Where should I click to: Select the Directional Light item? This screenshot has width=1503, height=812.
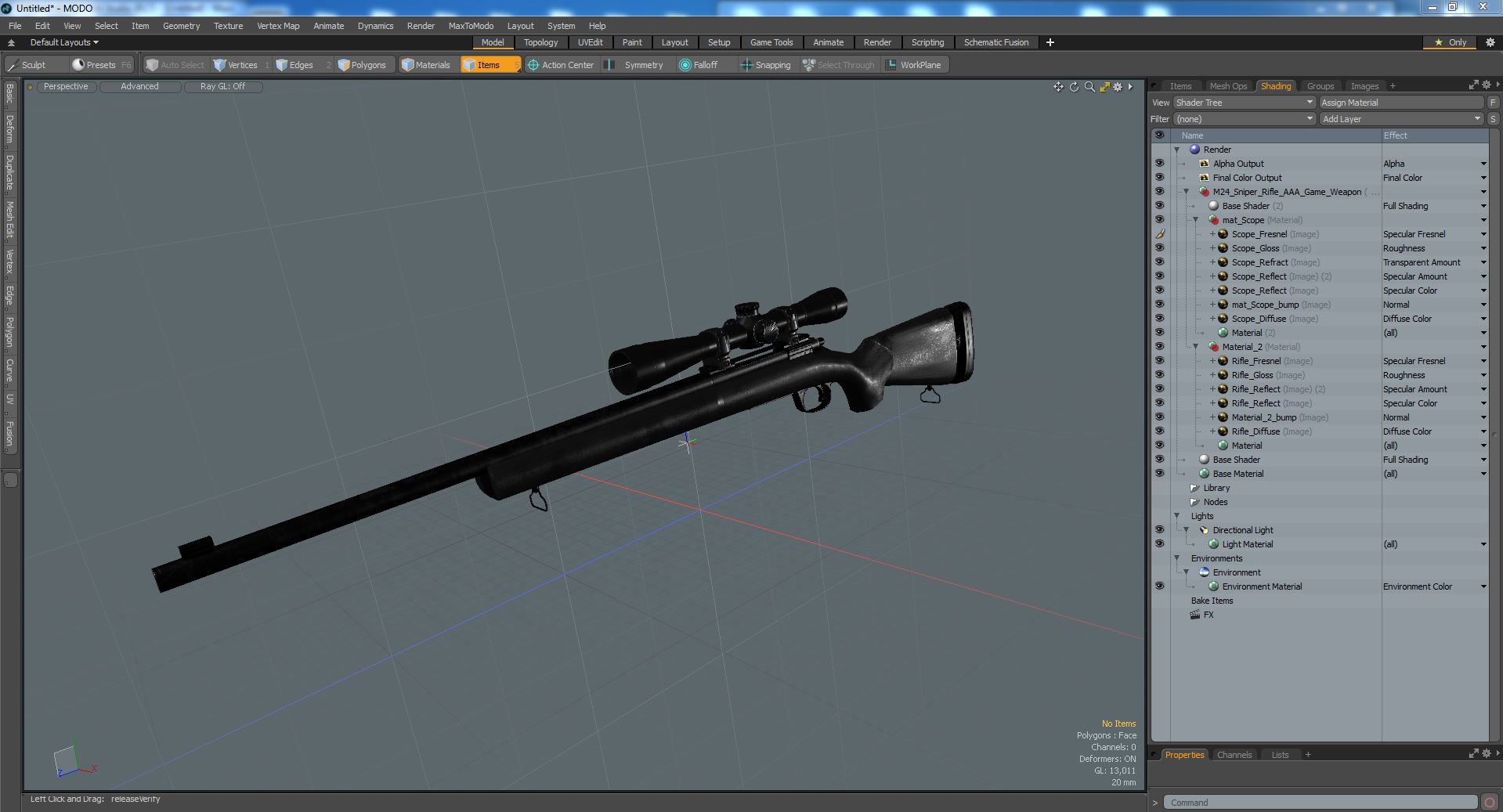[1243, 530]
